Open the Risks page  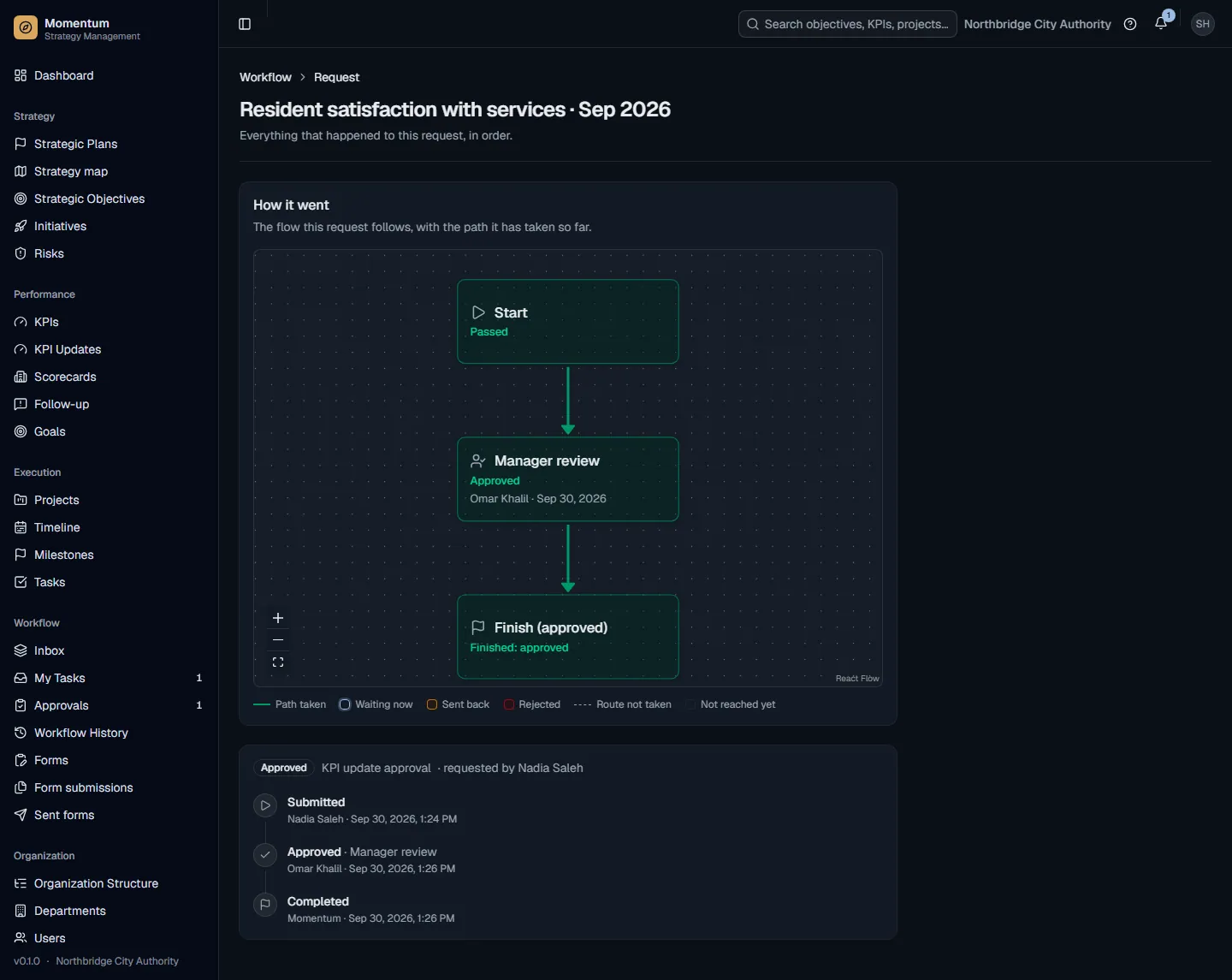tap(109, 253)
